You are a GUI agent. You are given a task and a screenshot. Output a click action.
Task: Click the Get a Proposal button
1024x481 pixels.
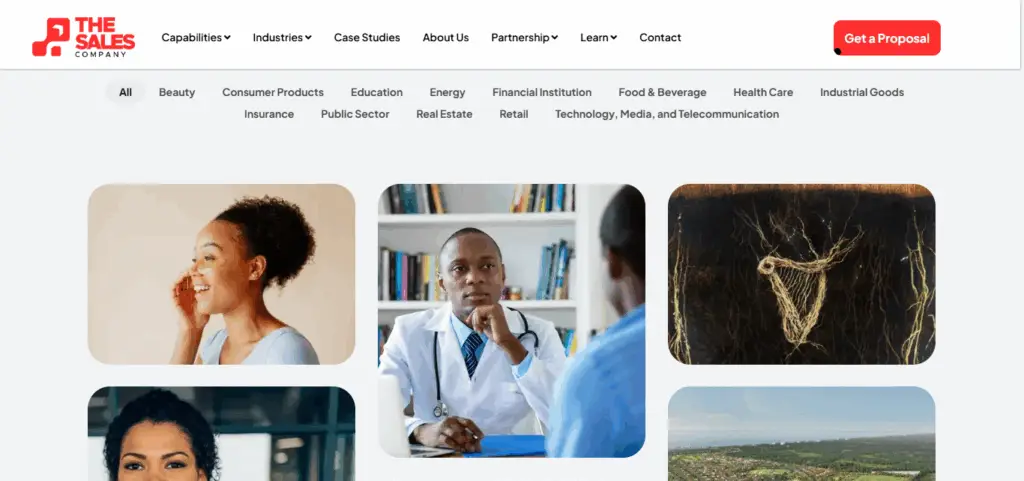click(887, 38)
